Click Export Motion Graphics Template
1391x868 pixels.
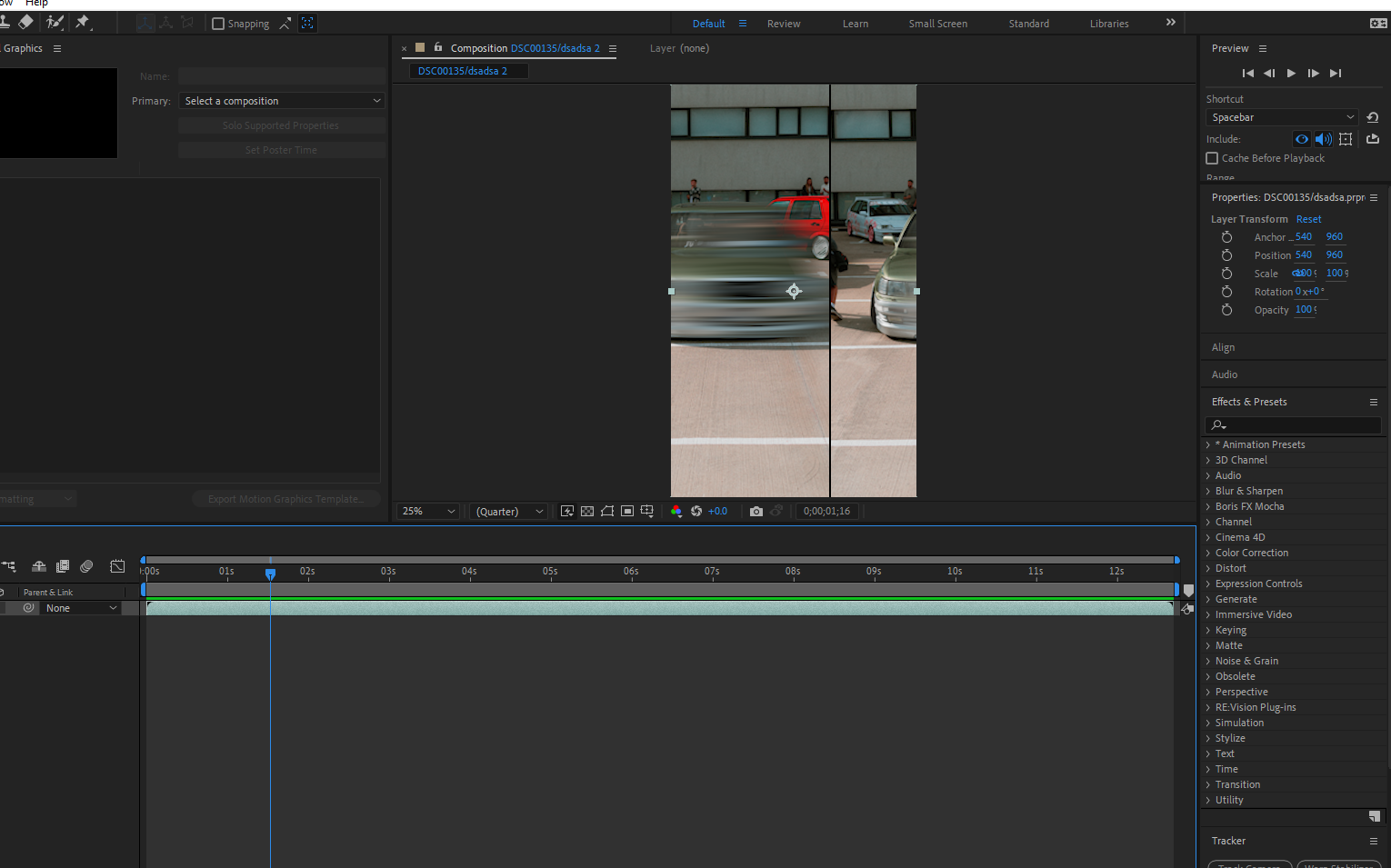(286, 498)
